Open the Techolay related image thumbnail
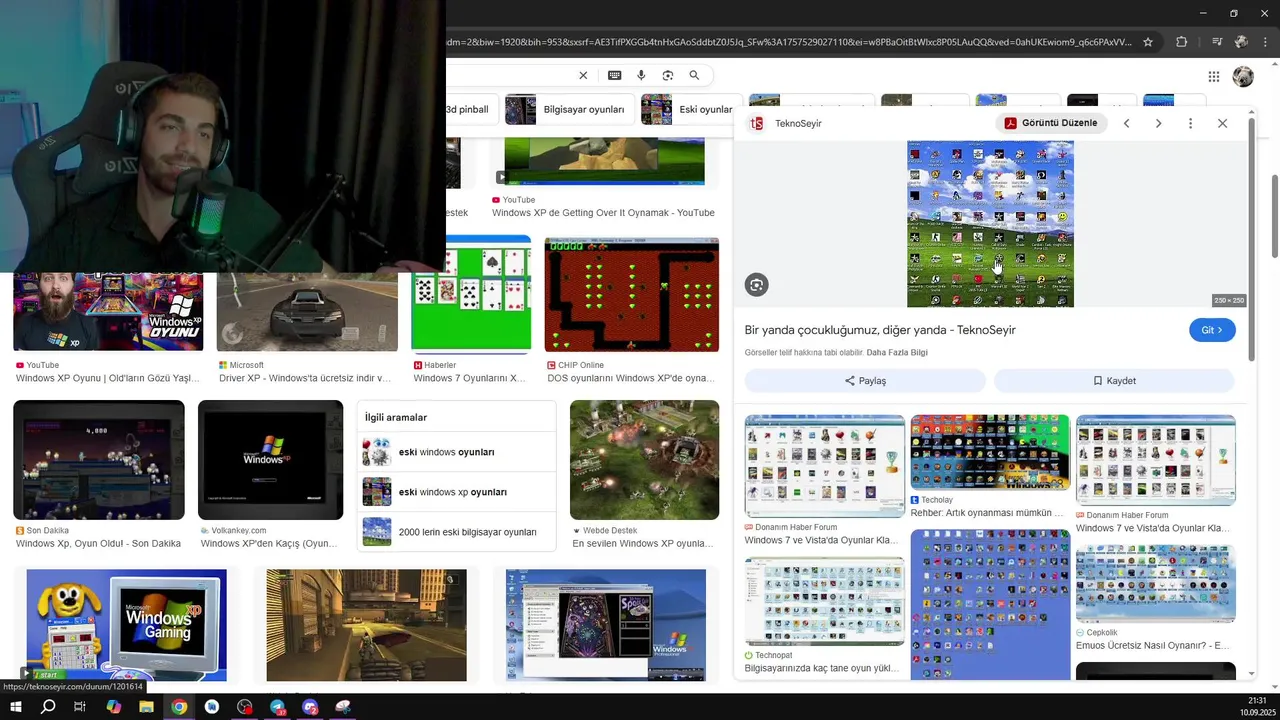This screenshot has width=1280, height=720. pyautogui.click(x=990, y=452)
